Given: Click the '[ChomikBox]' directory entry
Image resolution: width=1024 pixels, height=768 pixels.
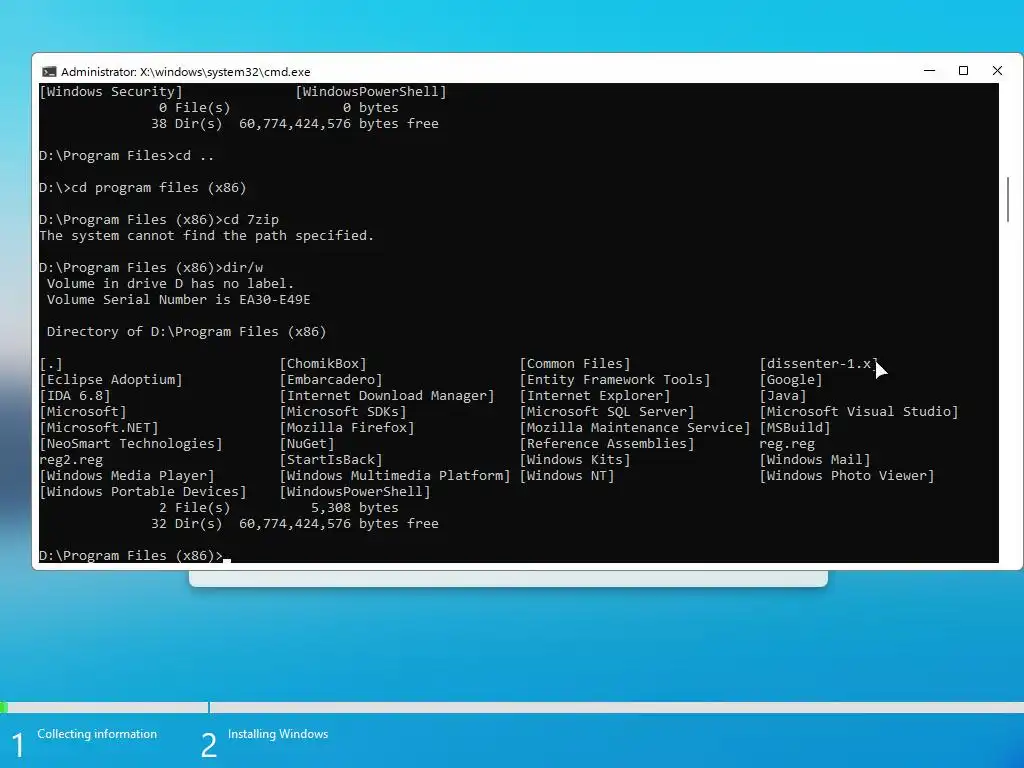Looking at the screenshot, I should tap(323, 364).
